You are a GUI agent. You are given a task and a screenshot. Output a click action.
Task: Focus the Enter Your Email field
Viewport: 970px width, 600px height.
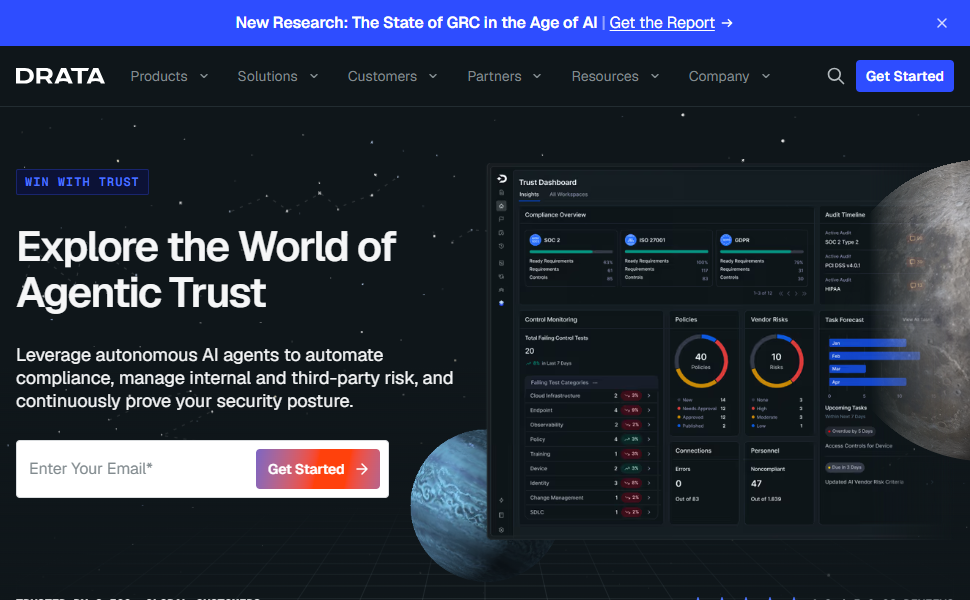136,469
